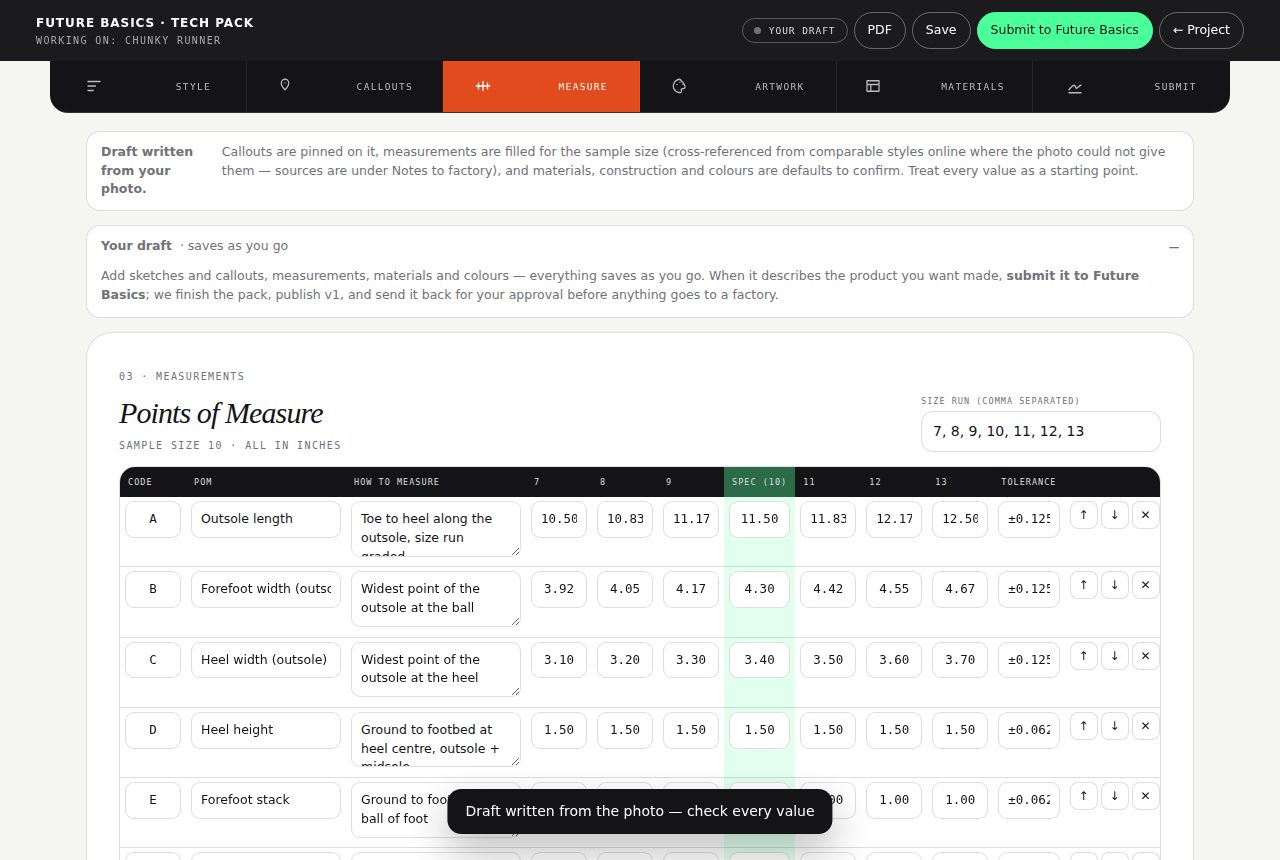Move row A Outsole length down
This screenshot has height=860, width=1280.
[x=1115, y=515]
